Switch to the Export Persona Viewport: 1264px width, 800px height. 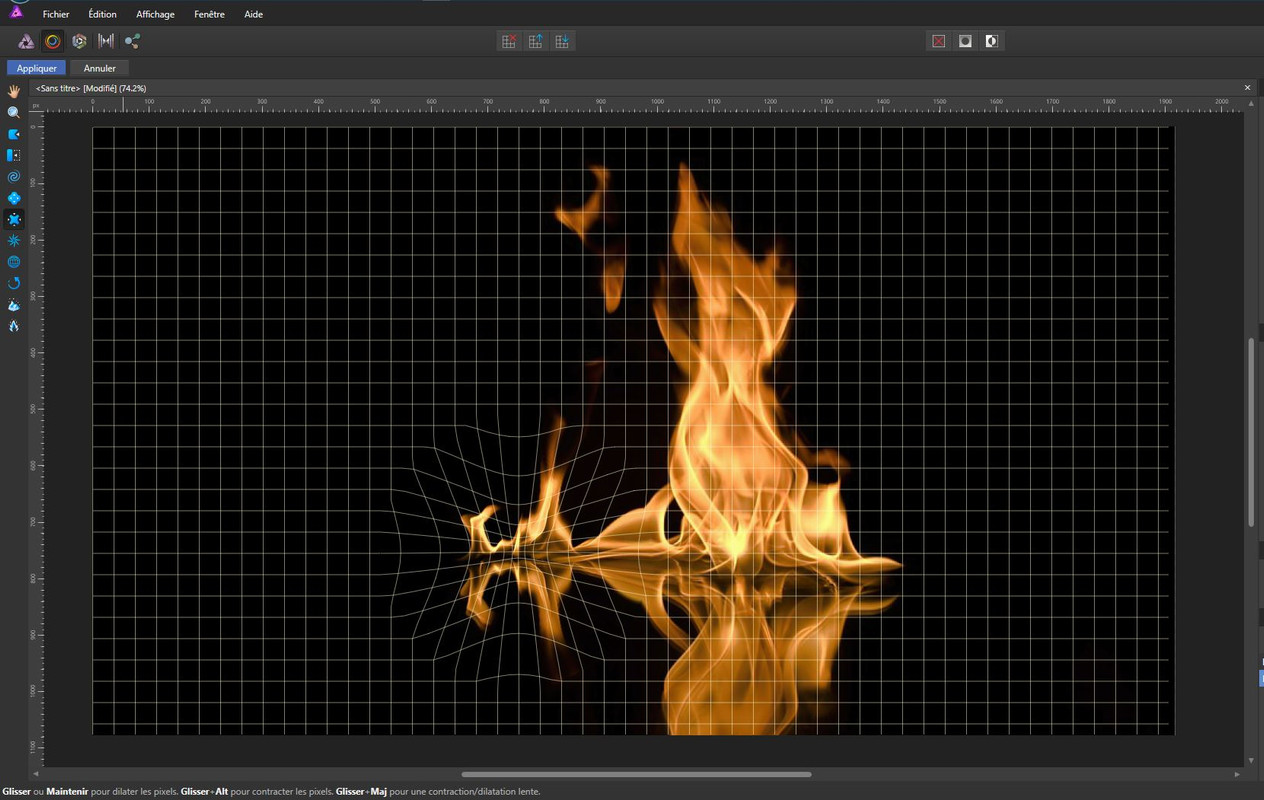coord(132,41)
